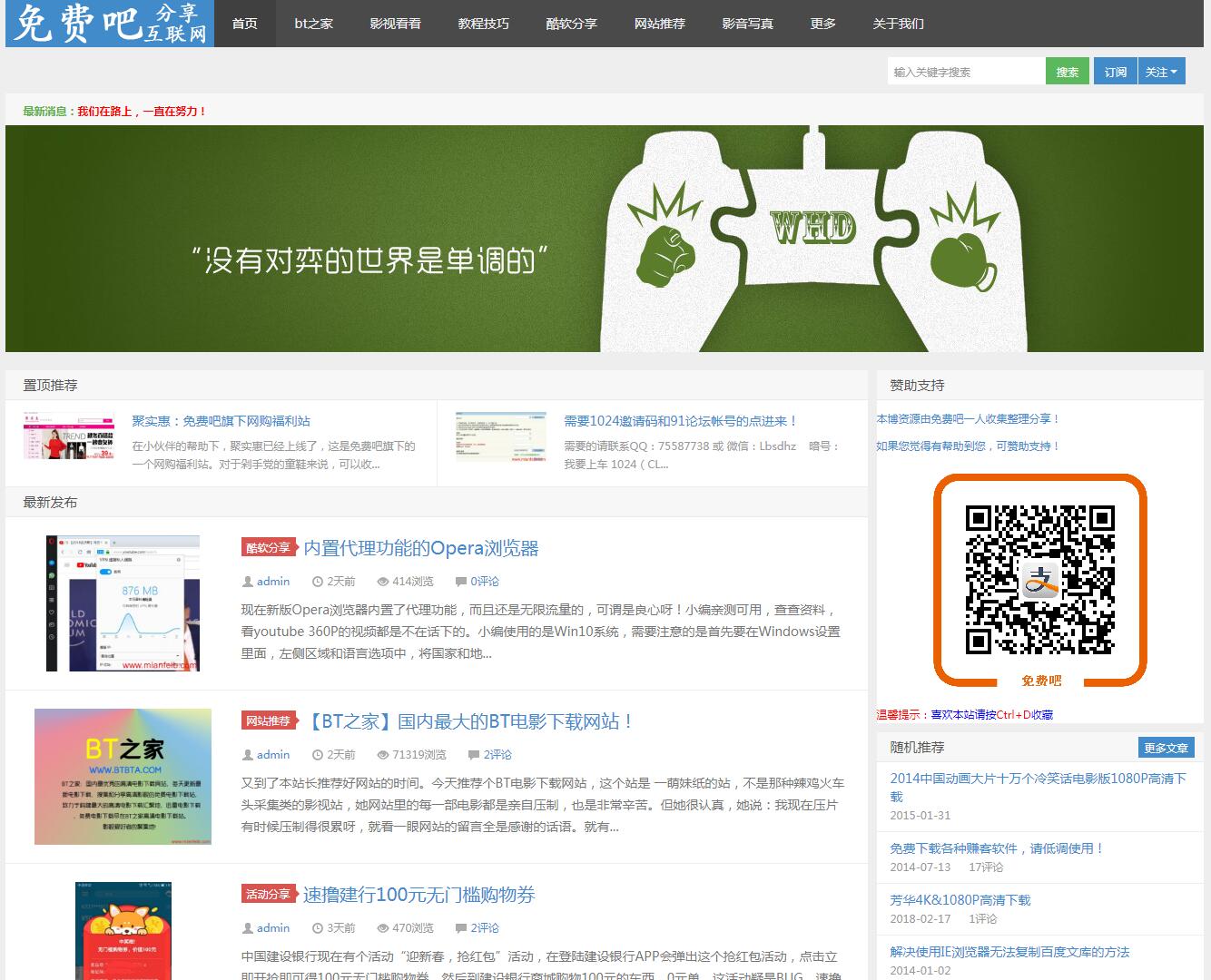
Task: Open the 芳华4K&1080P高清下载 sidebar link
Action: tap(960, 900)
